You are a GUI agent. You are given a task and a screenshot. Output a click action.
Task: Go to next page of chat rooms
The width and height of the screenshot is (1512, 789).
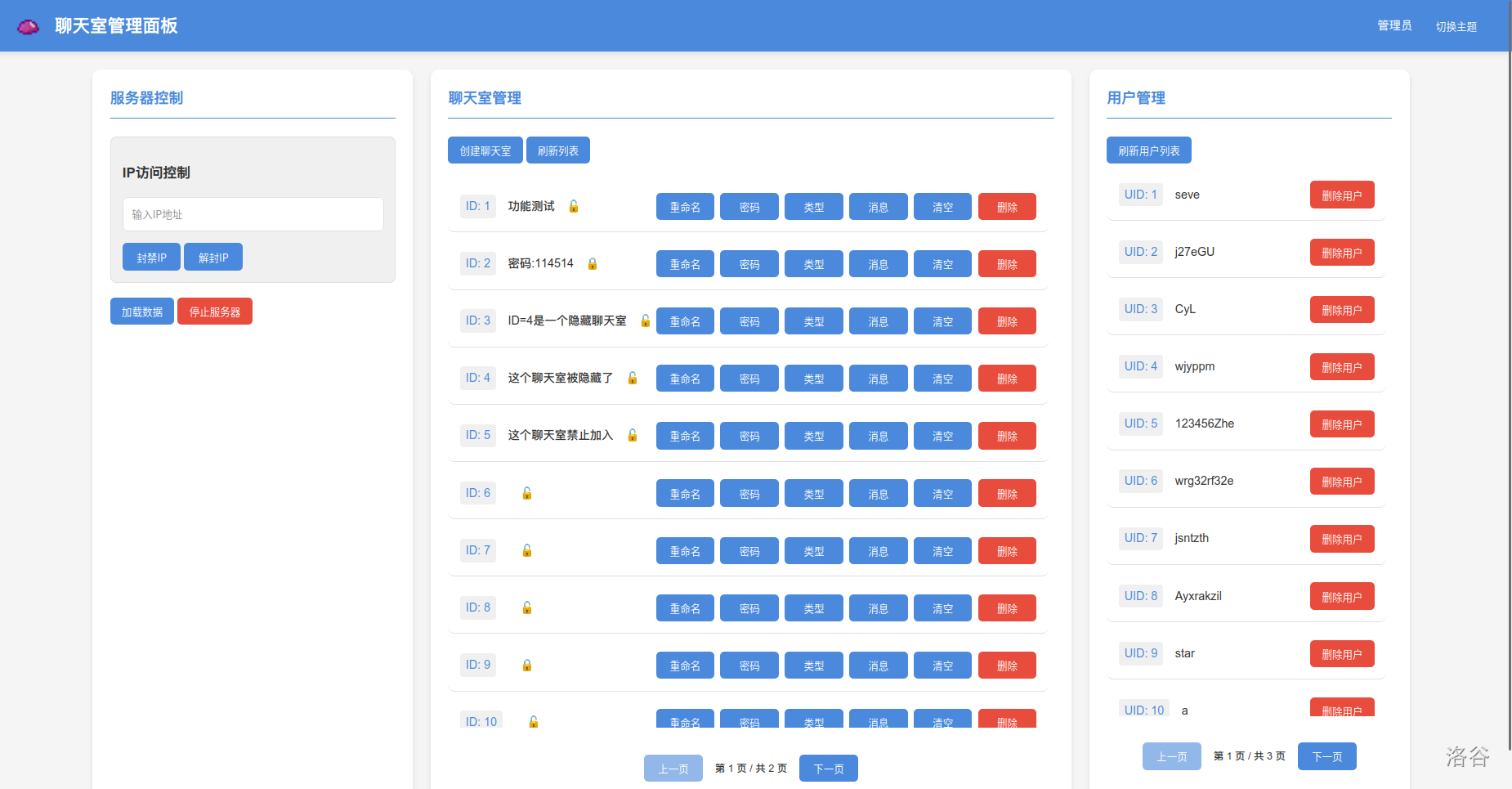[x=828, y=769]
